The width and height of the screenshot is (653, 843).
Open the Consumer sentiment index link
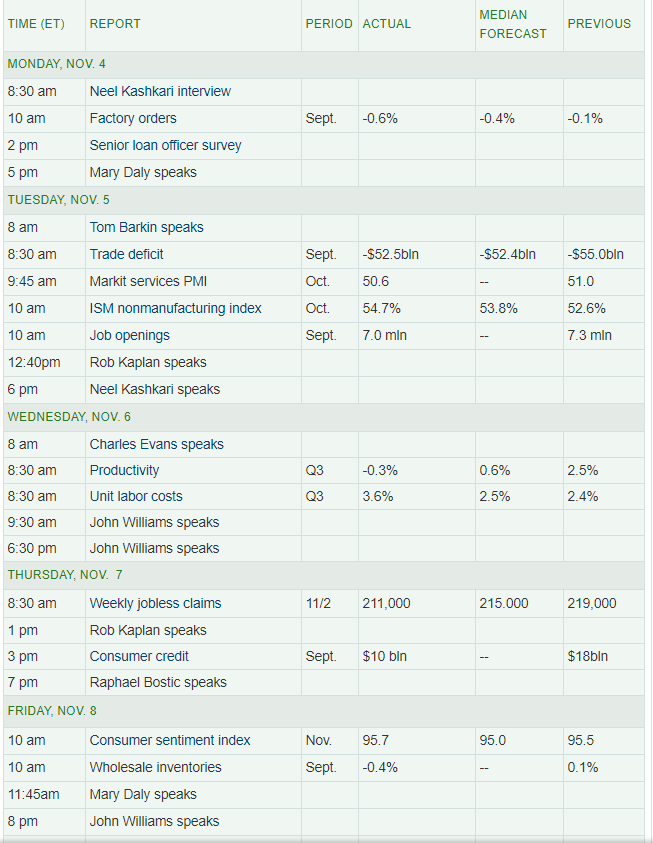(170, 740)
